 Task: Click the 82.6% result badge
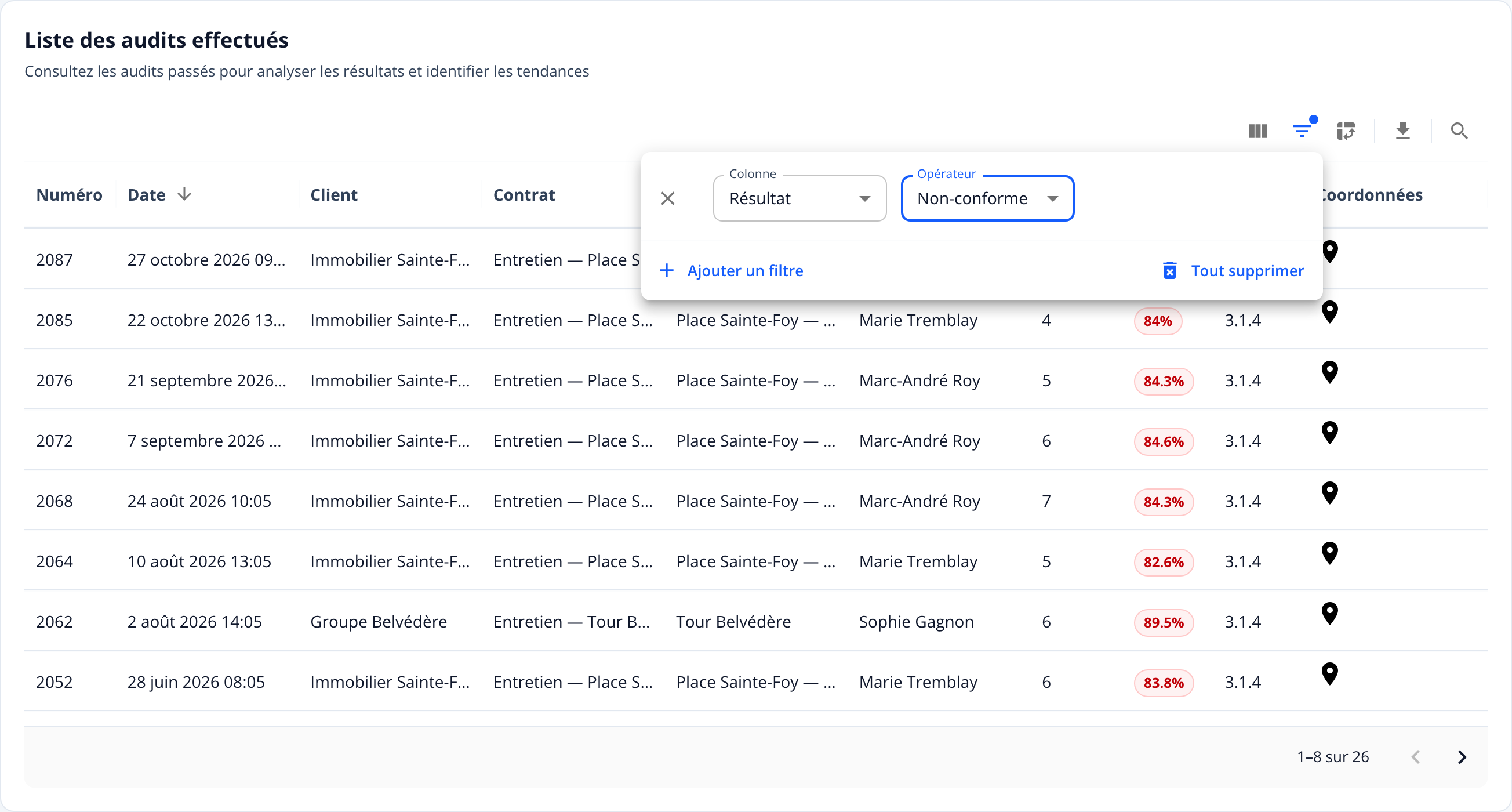1164,563
